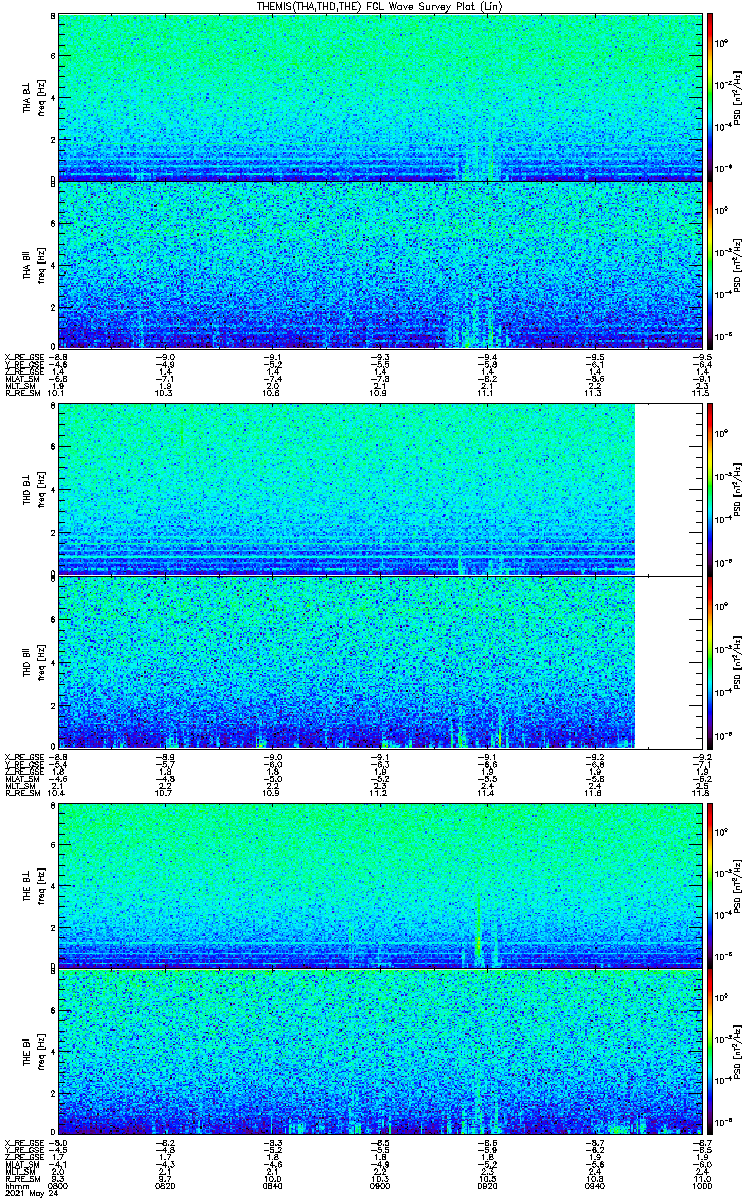Click the THA B-perpendicular spectrogram panel
The height and width of the screenshot is (1200, 750).
378,97
